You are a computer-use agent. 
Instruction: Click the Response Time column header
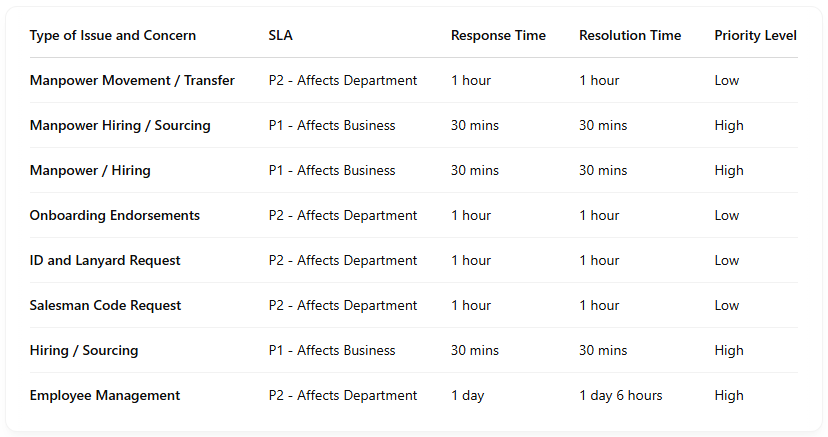coord(498,36)
